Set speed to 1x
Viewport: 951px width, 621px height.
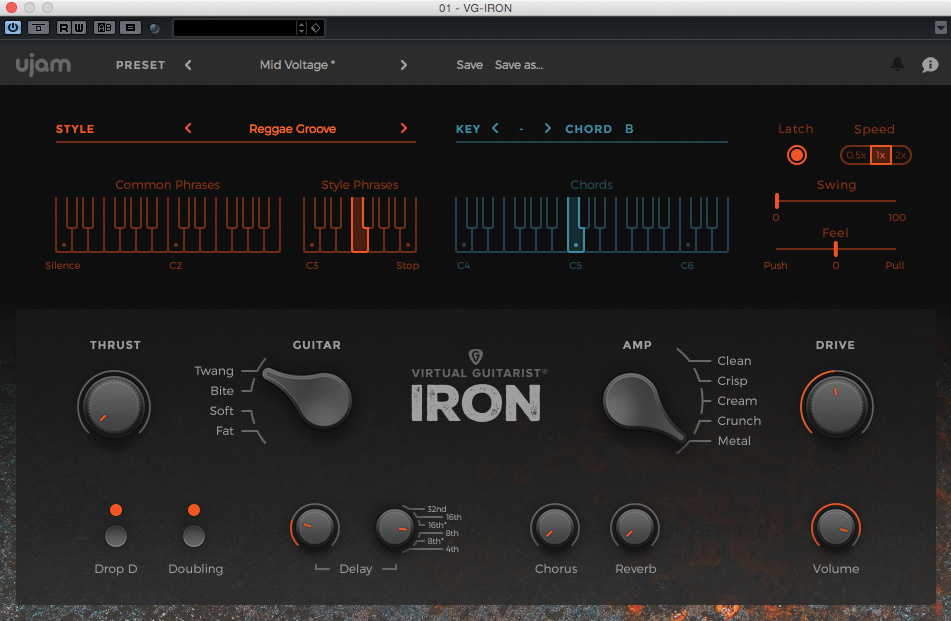point(880,155)
